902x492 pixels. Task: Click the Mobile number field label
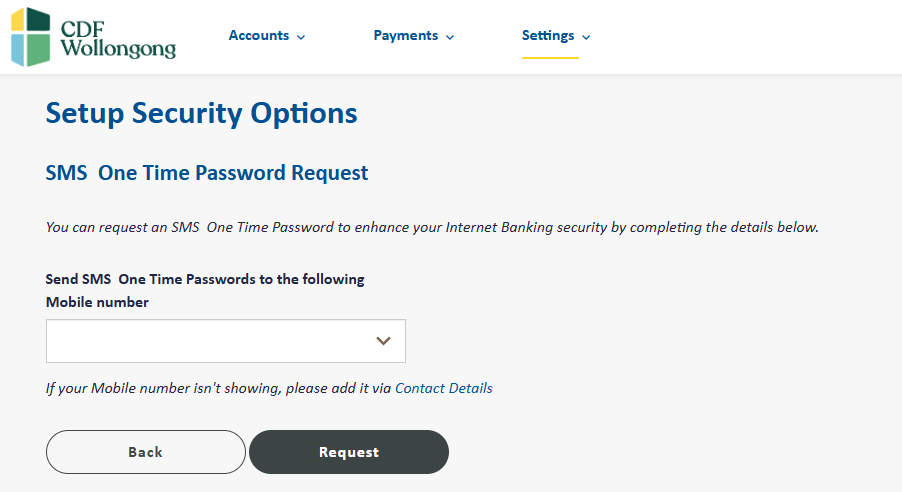point(97,302)
